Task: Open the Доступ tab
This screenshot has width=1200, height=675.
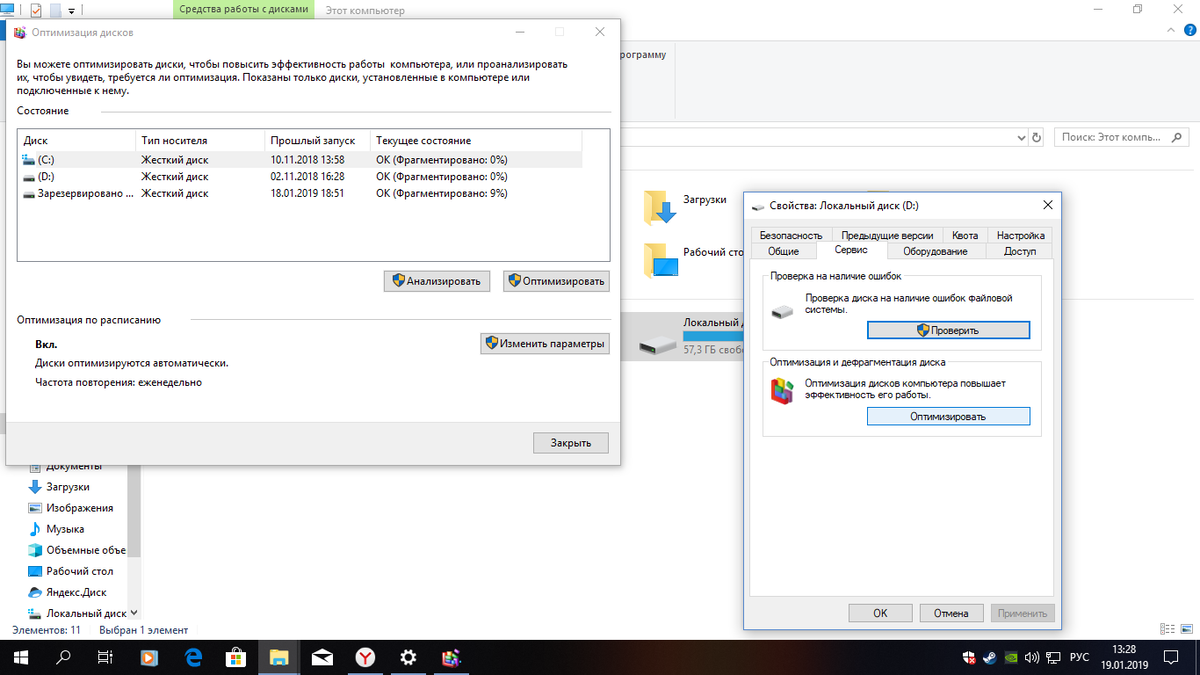Action: pos(1020,251)
